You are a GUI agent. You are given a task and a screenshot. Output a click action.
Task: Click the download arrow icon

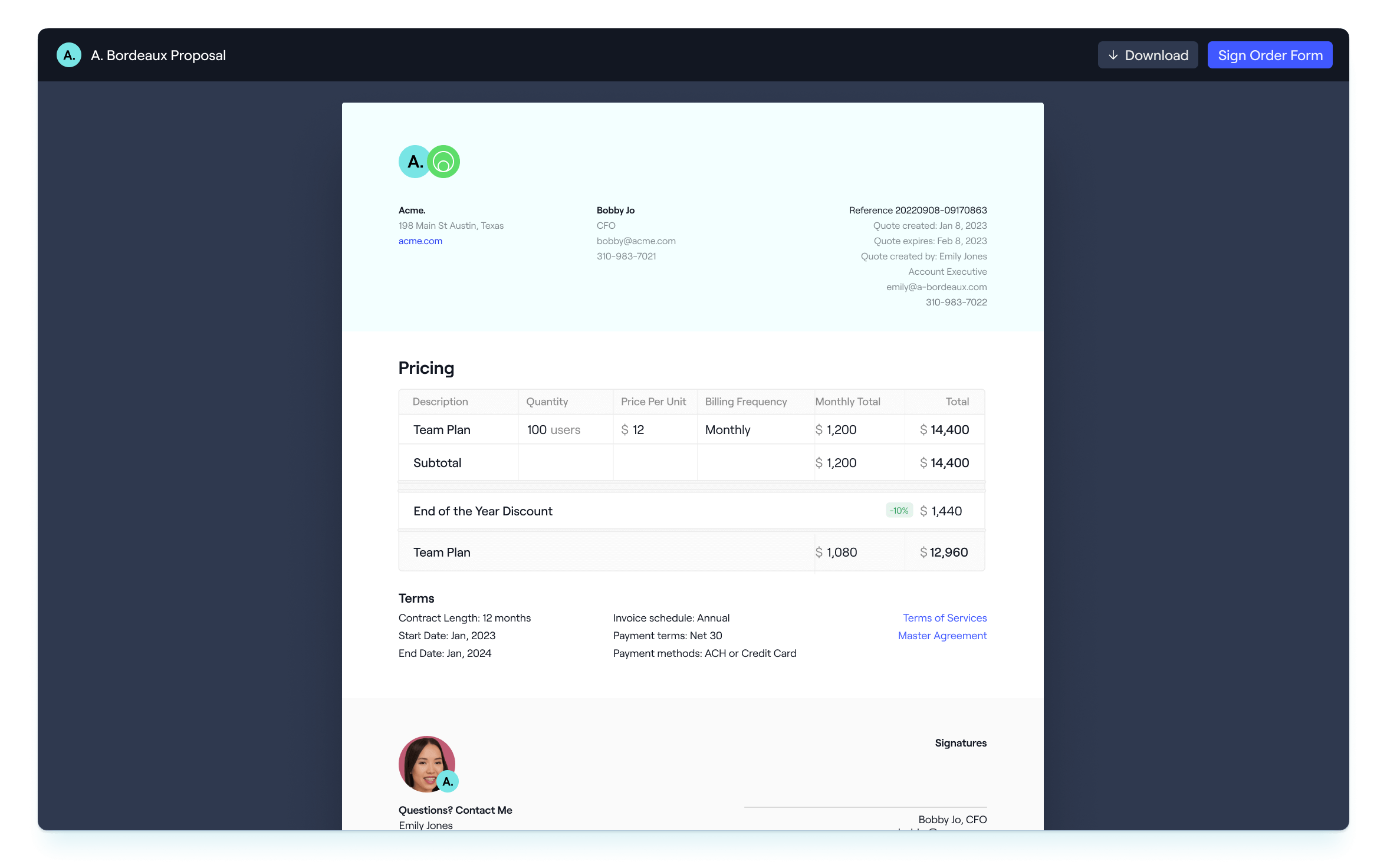[1113, 55]
